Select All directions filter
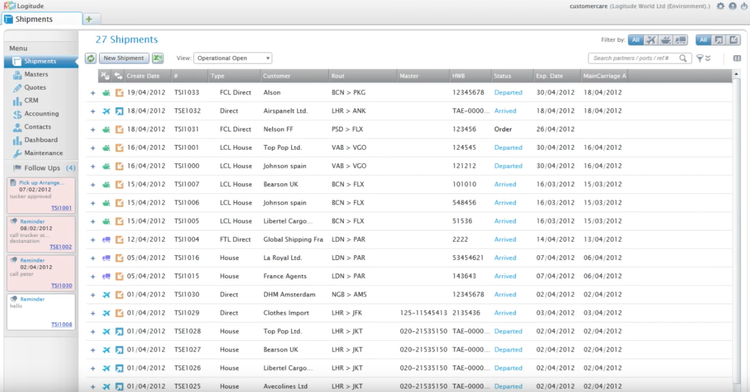The height and width of the screenshot is (392, 750). 703,40
